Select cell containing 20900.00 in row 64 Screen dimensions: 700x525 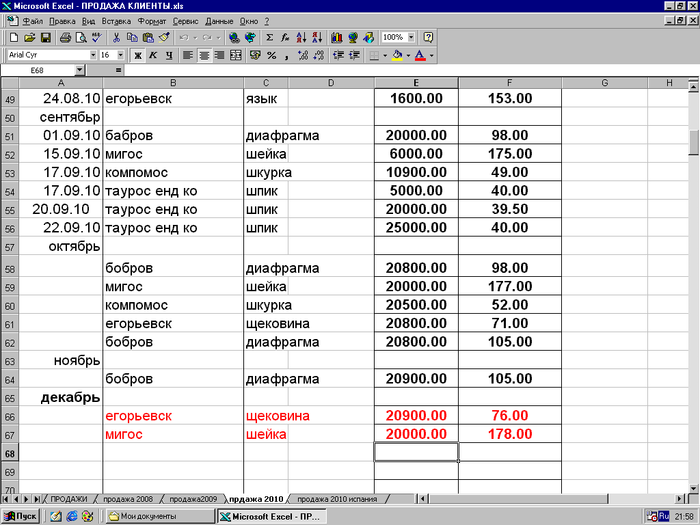click(x=416, y=380)
